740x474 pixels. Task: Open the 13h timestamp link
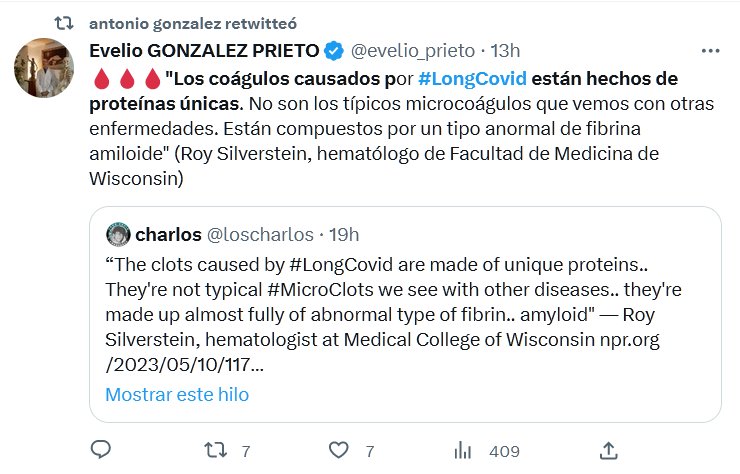(x=503, y=50)
